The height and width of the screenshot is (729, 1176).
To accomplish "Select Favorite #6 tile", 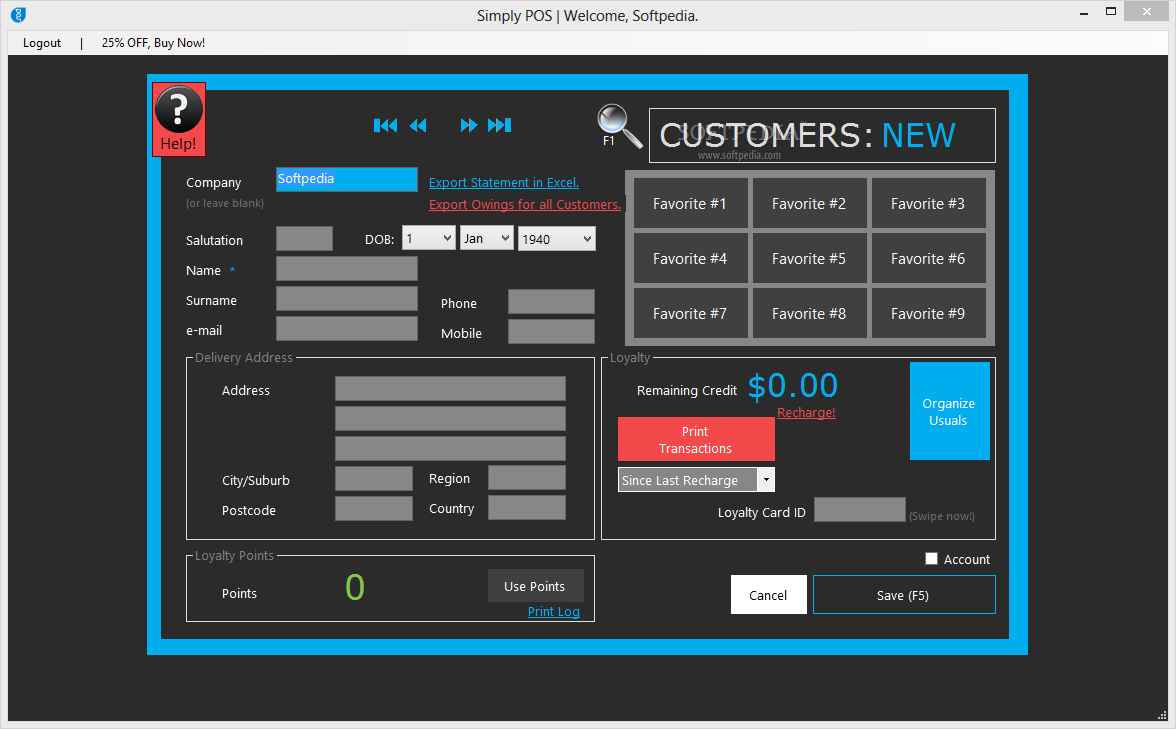I will point(928,258).
